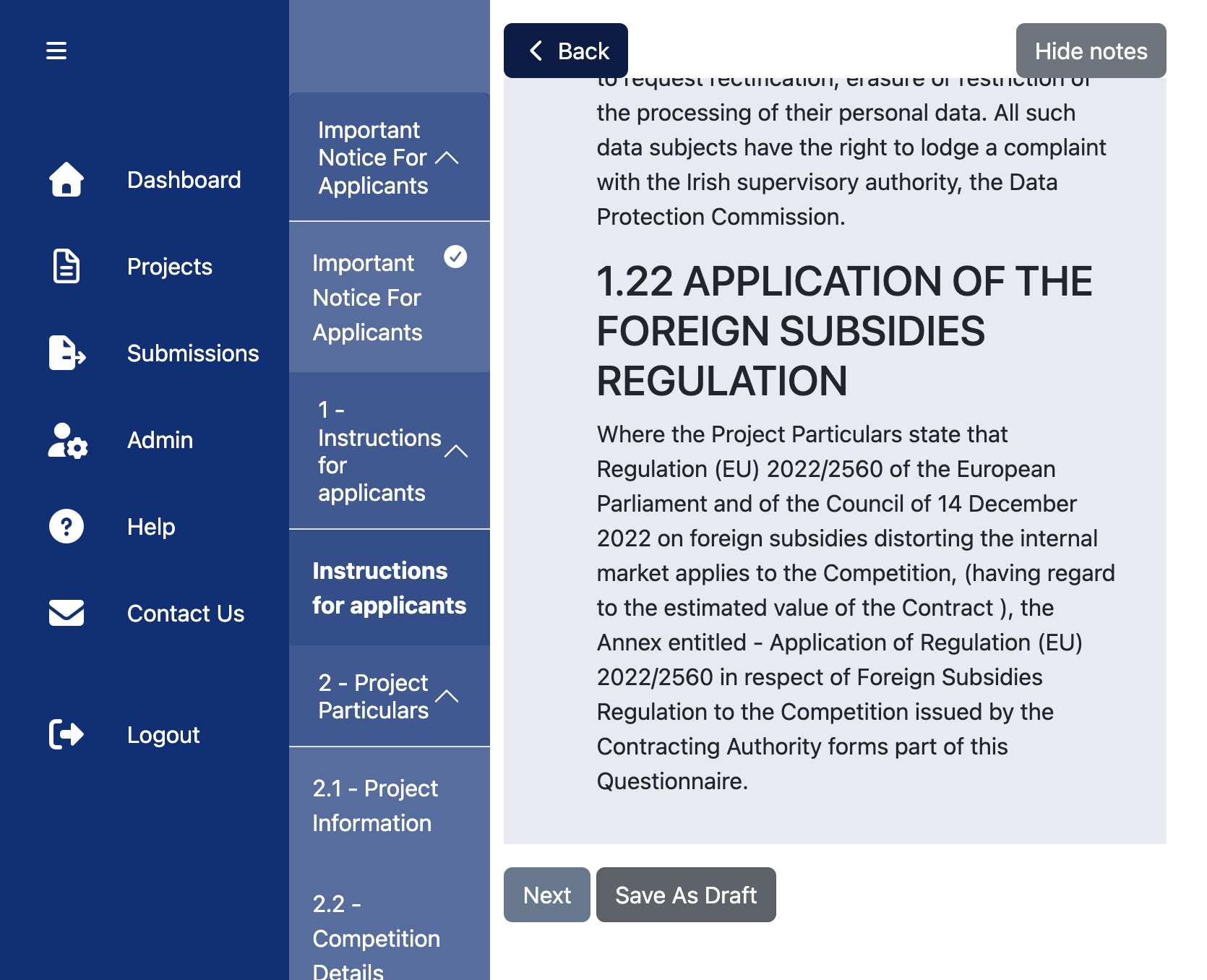The height and width of the screenshot is (980, 1207).
Task: Click the Projects document icon
Action: pos(66,266)
